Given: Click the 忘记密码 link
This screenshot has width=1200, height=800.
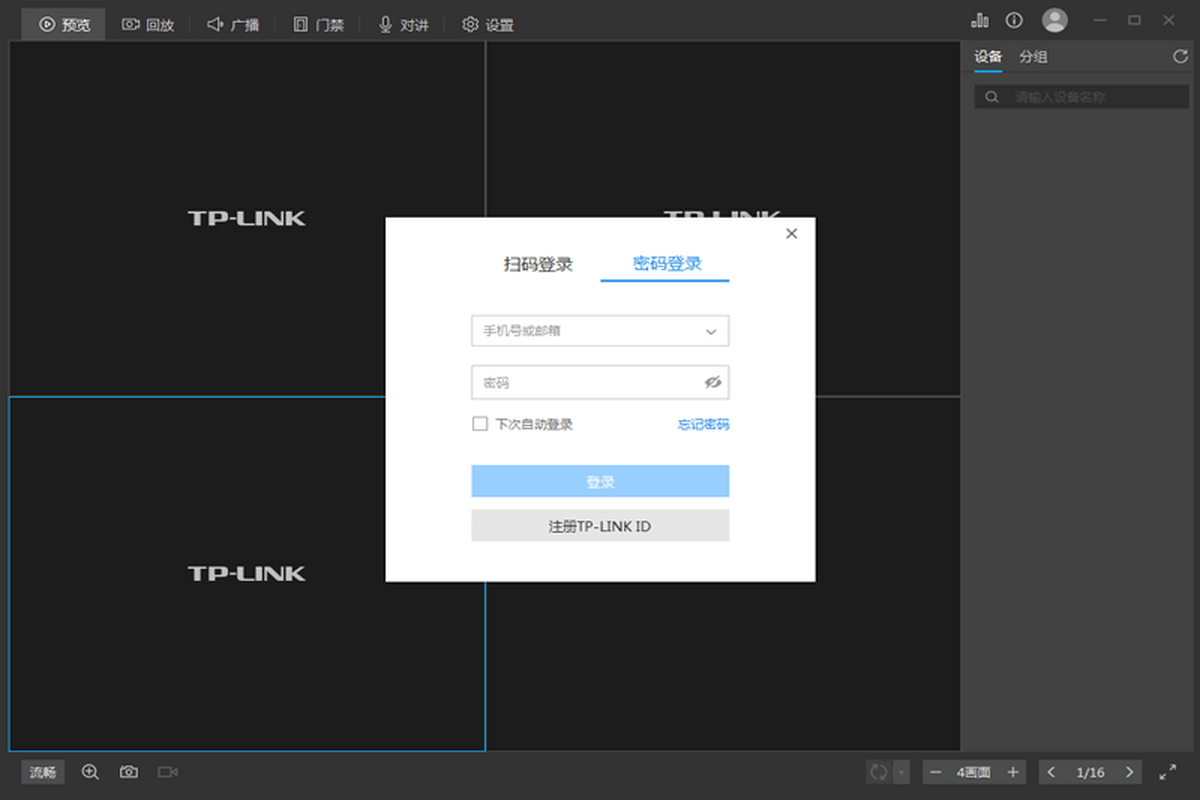Looking at the screenshot, I should pos(703,424).
